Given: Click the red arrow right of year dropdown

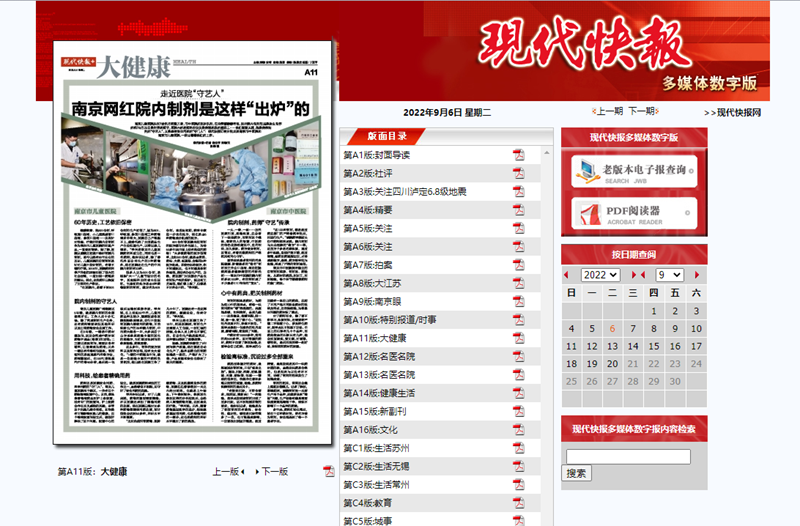Looking at the screenshot, I should (634, 275).
